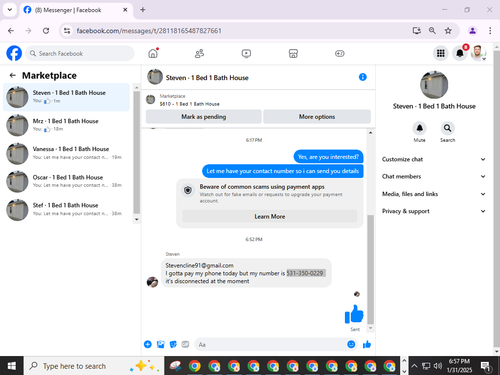Open more actions plus icon in composer

point(148,344)
